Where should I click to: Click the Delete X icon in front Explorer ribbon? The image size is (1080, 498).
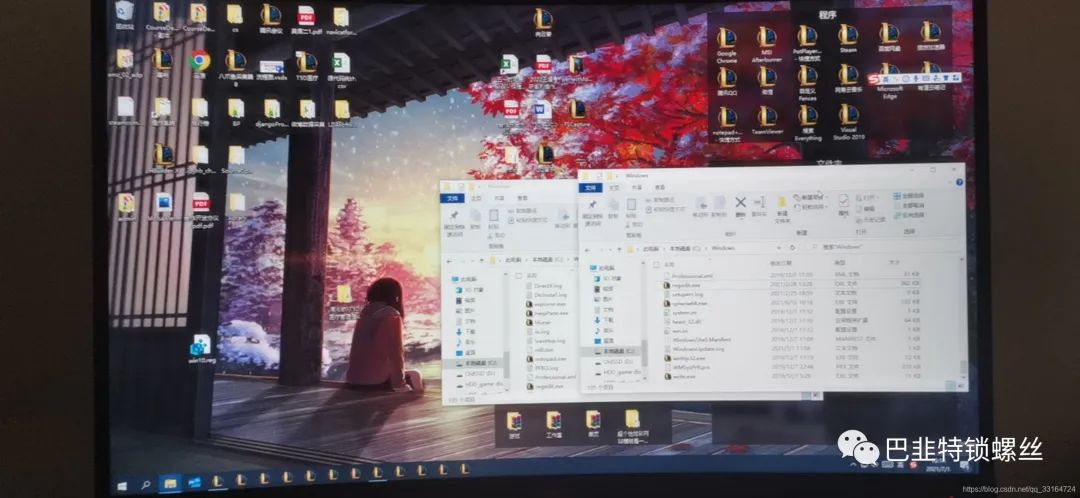click(740, 205)
